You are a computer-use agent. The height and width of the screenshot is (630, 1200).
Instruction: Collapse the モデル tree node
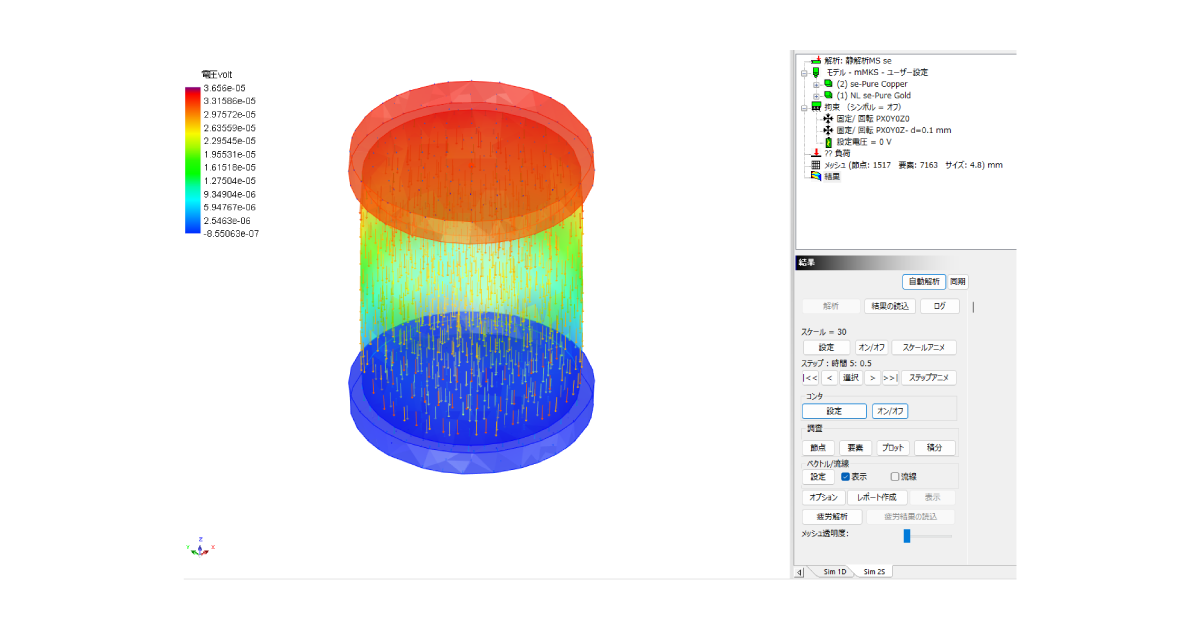pos(803,73)
